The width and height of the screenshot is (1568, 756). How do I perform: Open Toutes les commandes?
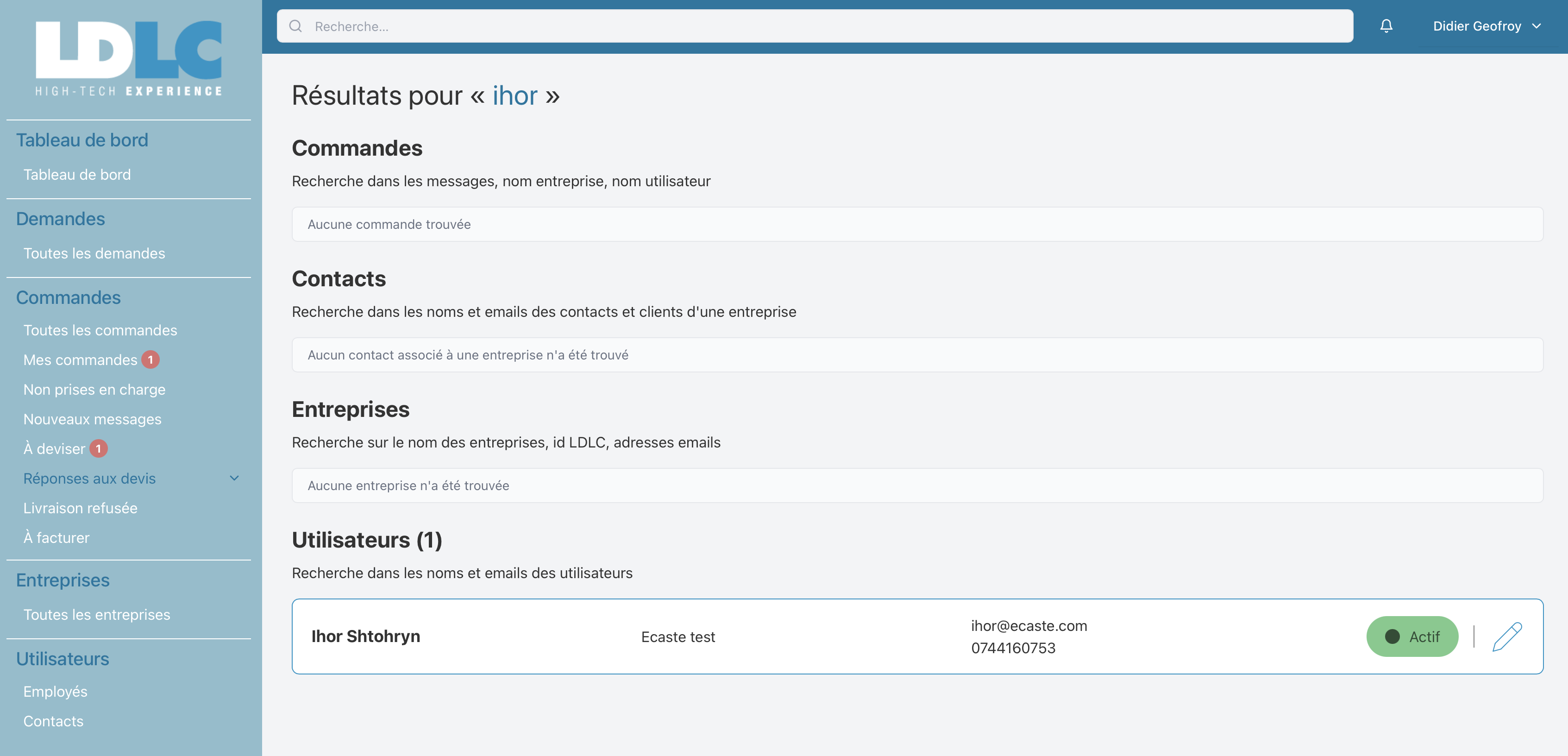100,330
